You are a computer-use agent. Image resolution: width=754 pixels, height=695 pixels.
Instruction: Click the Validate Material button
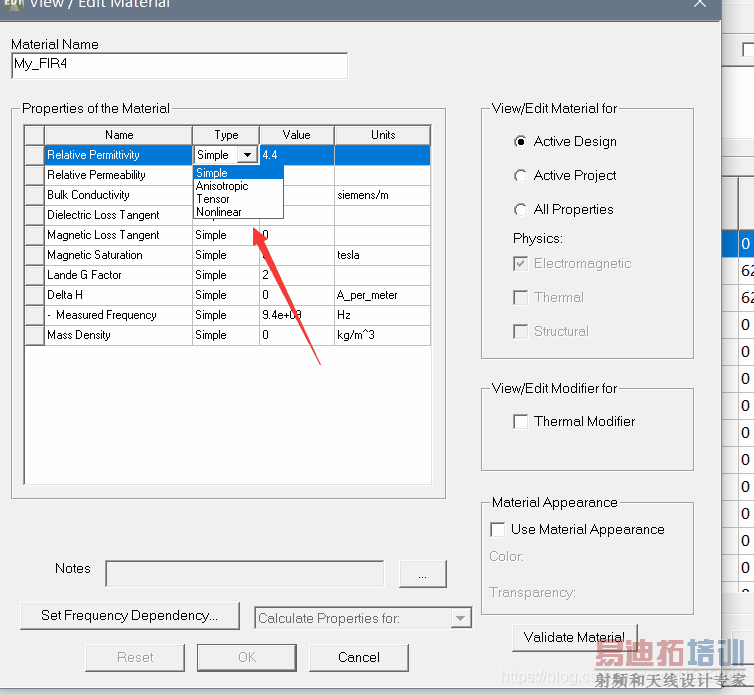(575, 637)
